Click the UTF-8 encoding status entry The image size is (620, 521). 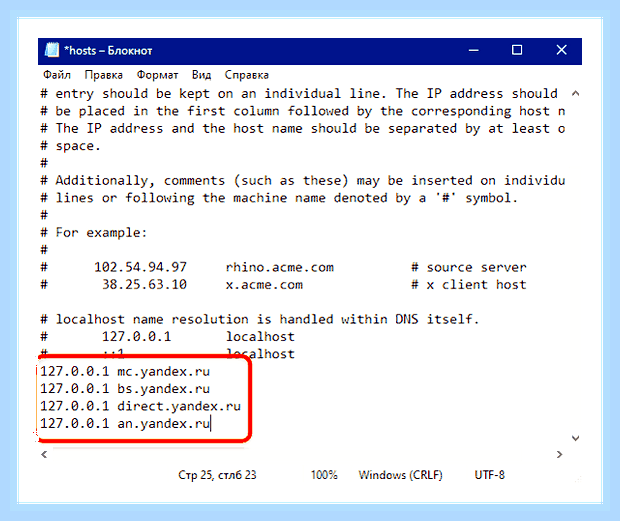[490, 475]
